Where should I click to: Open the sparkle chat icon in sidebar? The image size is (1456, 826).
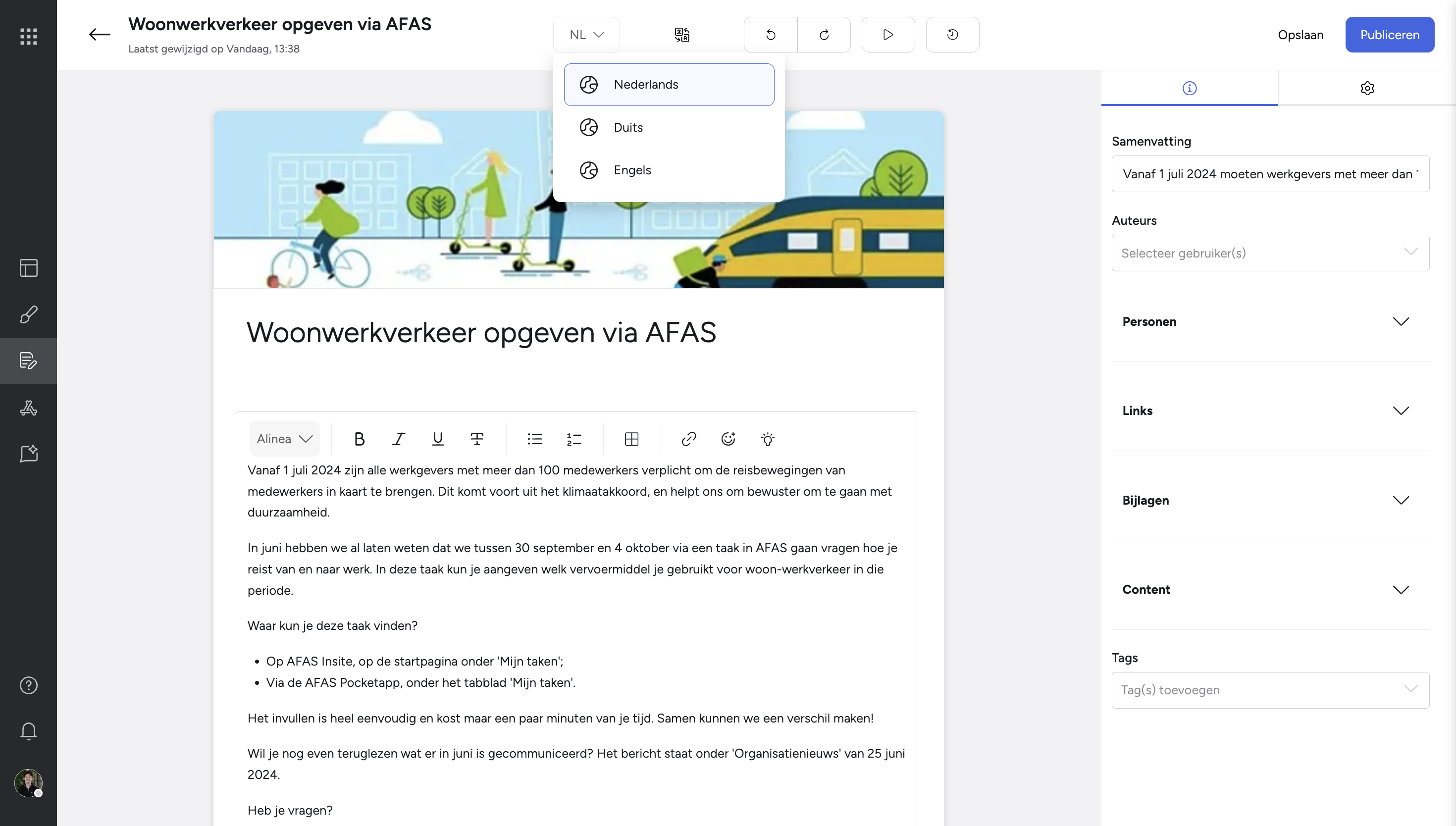(28, 453)
